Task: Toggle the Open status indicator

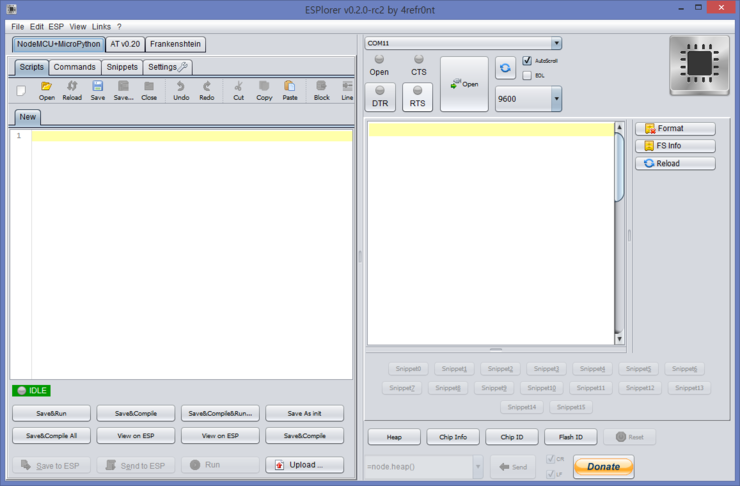Action: coord(379,59)
